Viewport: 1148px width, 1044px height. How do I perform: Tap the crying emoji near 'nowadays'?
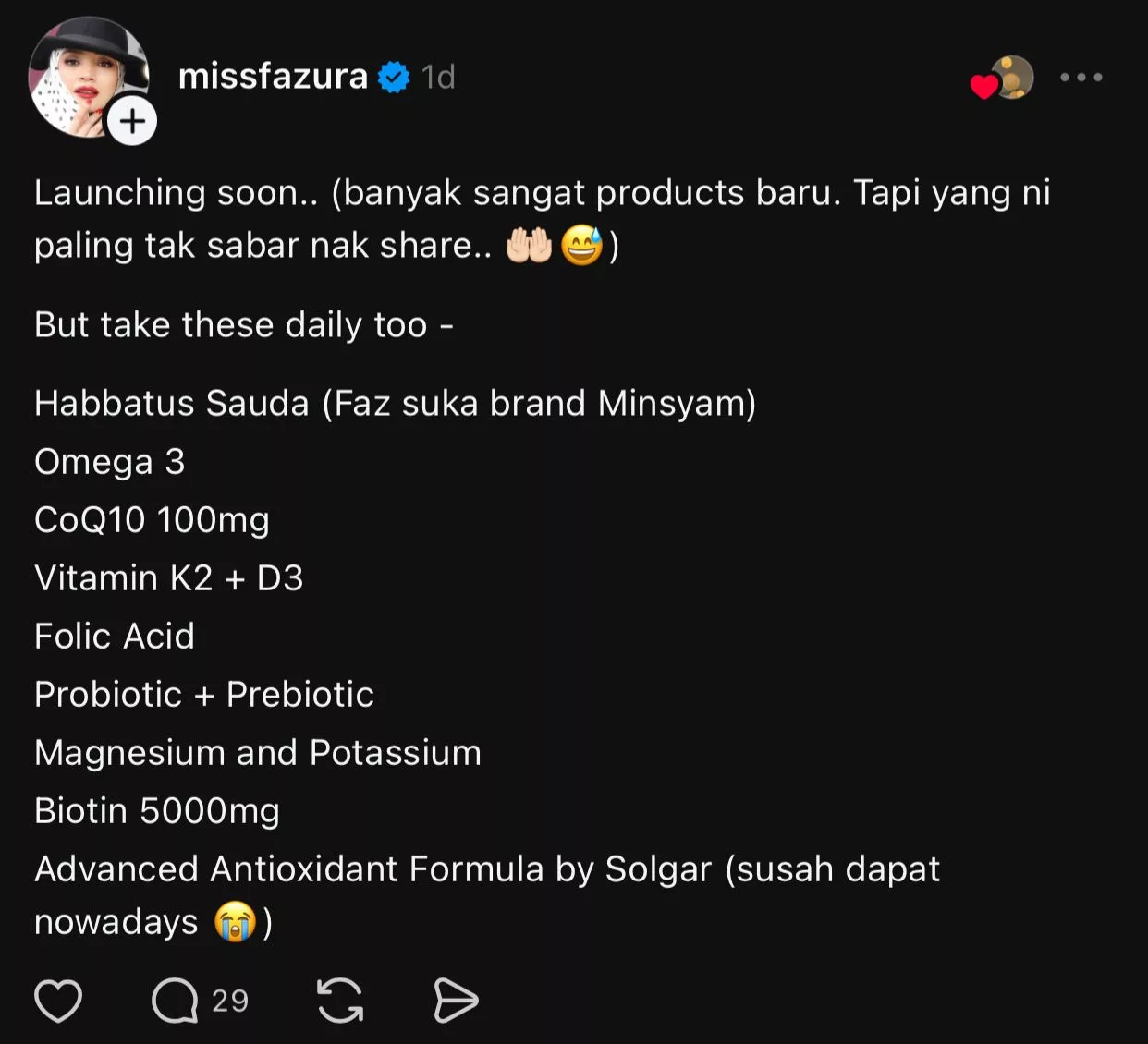tap(236, 922)
